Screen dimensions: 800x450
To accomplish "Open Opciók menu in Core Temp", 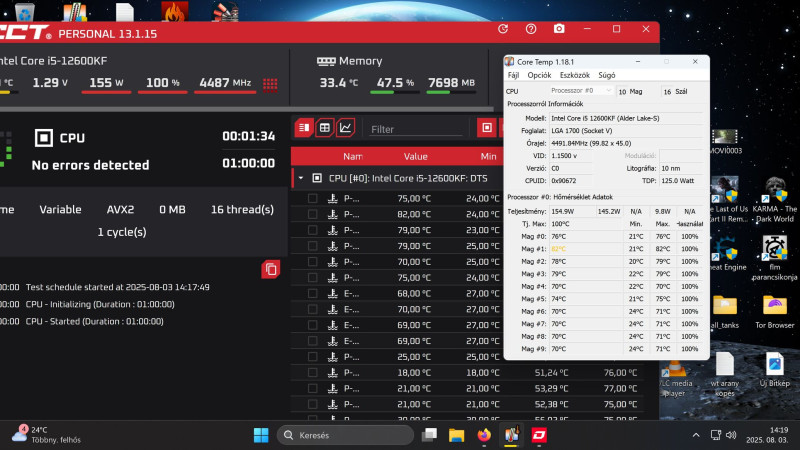I will click(539, 75).
